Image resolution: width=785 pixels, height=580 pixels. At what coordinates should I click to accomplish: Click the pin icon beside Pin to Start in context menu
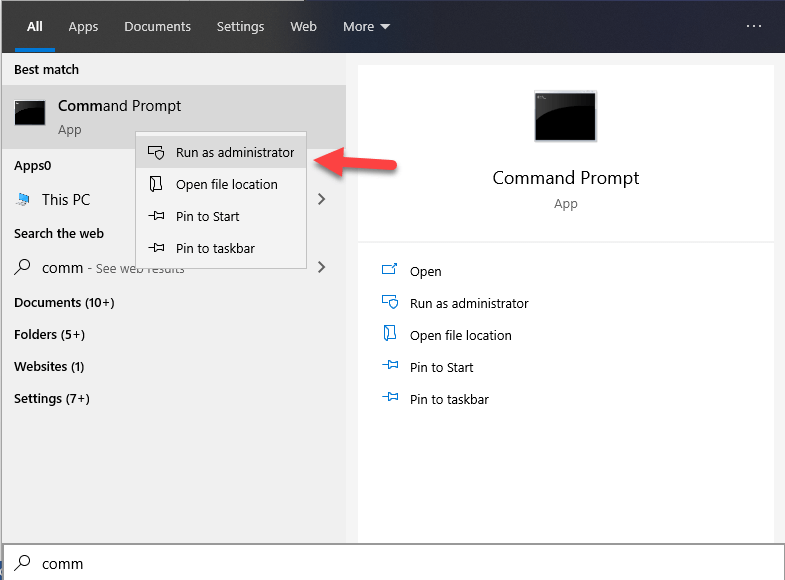pyautogui.click(x=156, y=216)
